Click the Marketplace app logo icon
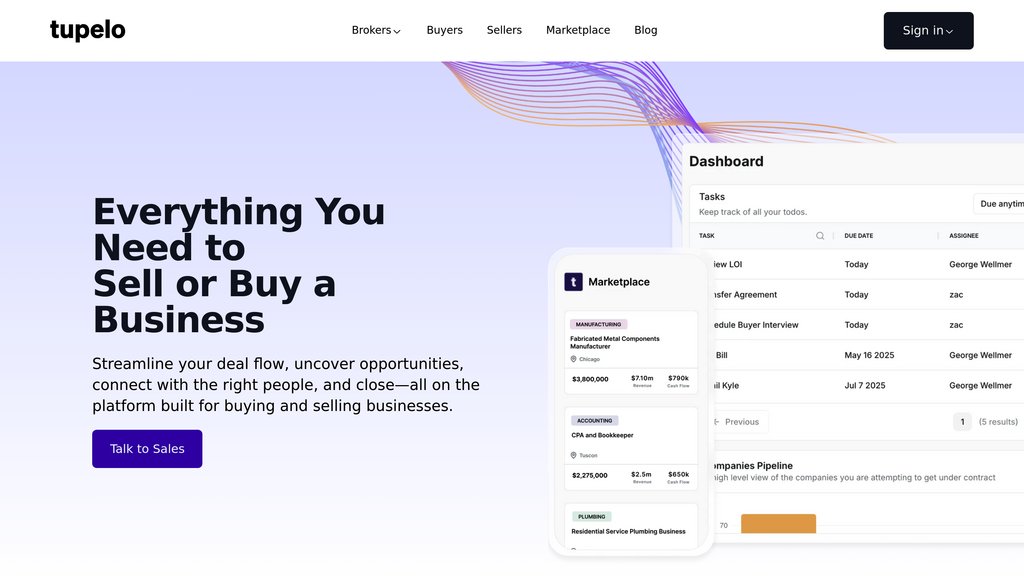 click(x=573, y=282)
